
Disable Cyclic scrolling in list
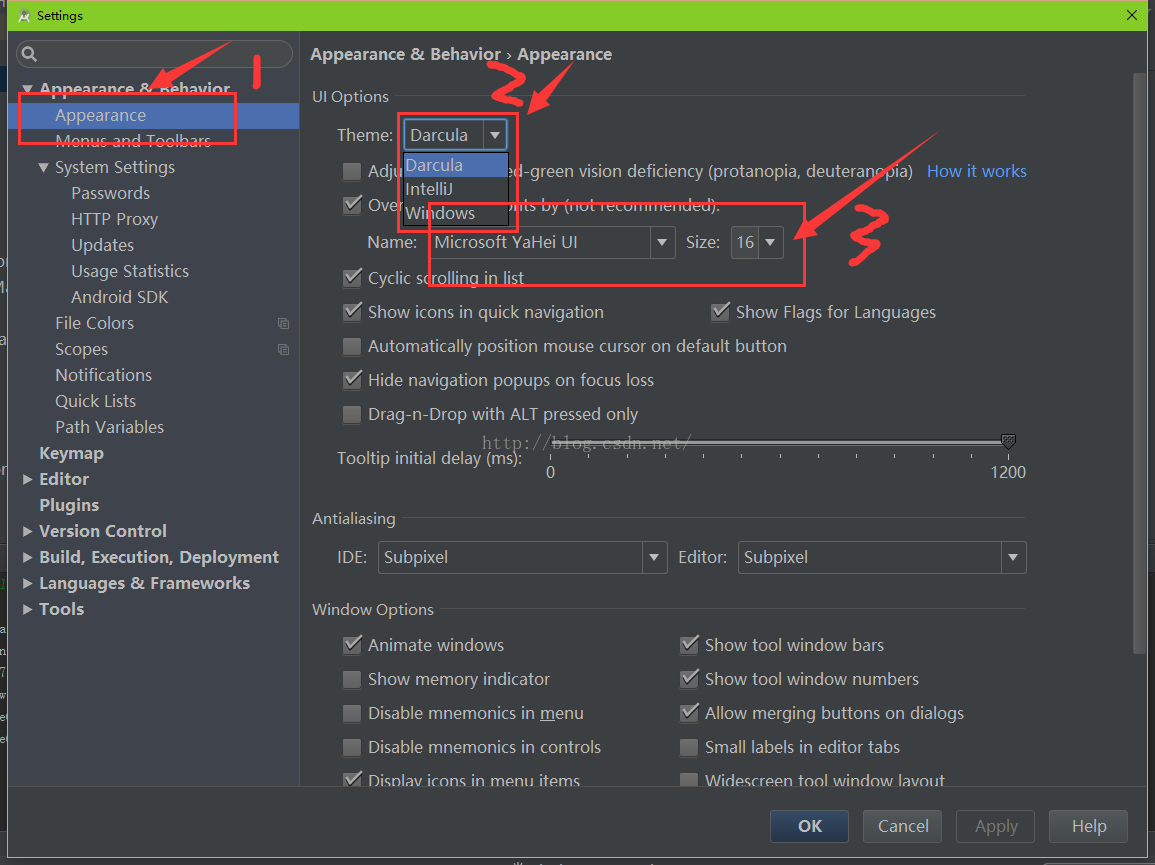point(352,279)
